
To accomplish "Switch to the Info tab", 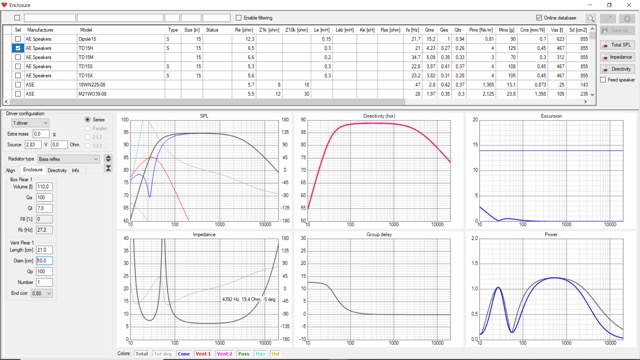I will [76, 170].
